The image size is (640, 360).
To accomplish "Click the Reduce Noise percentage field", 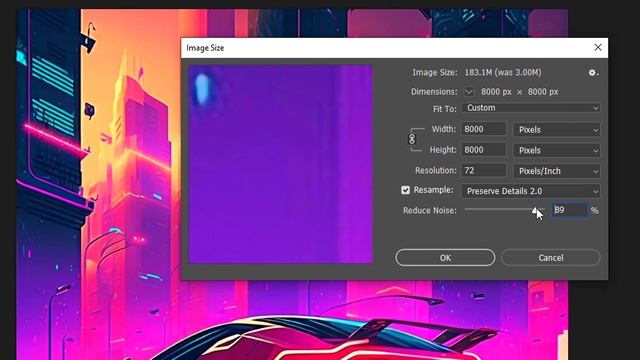I will 570,210.
